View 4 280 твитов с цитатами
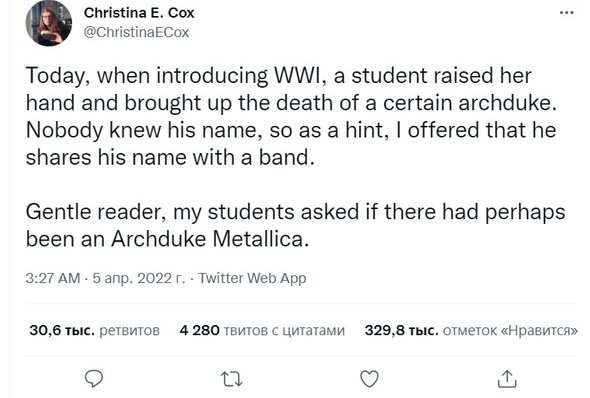This screenshot has height=398, width=590. 262,331
